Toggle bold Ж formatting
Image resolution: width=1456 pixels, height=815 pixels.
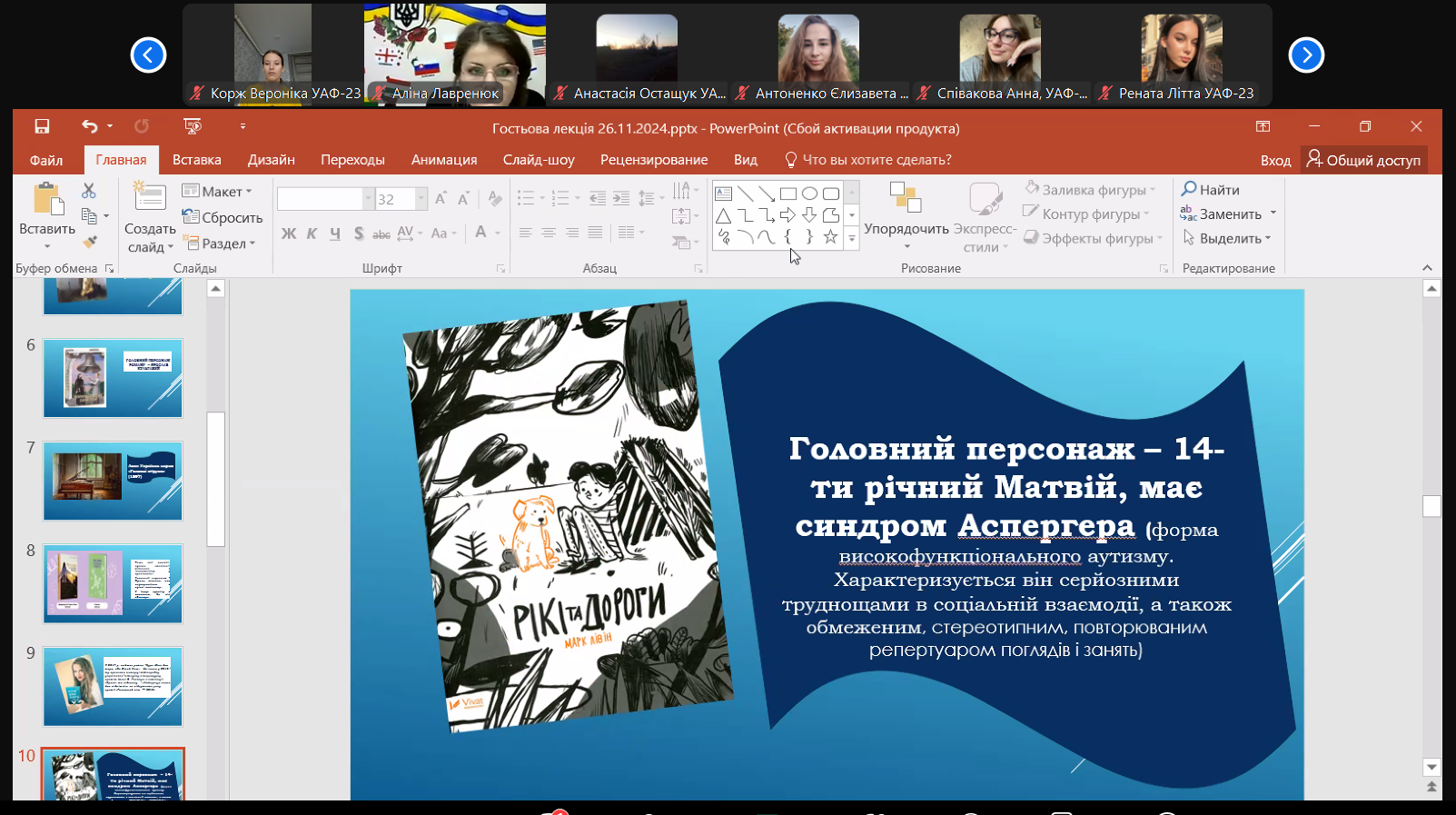(x=289, y=234)
